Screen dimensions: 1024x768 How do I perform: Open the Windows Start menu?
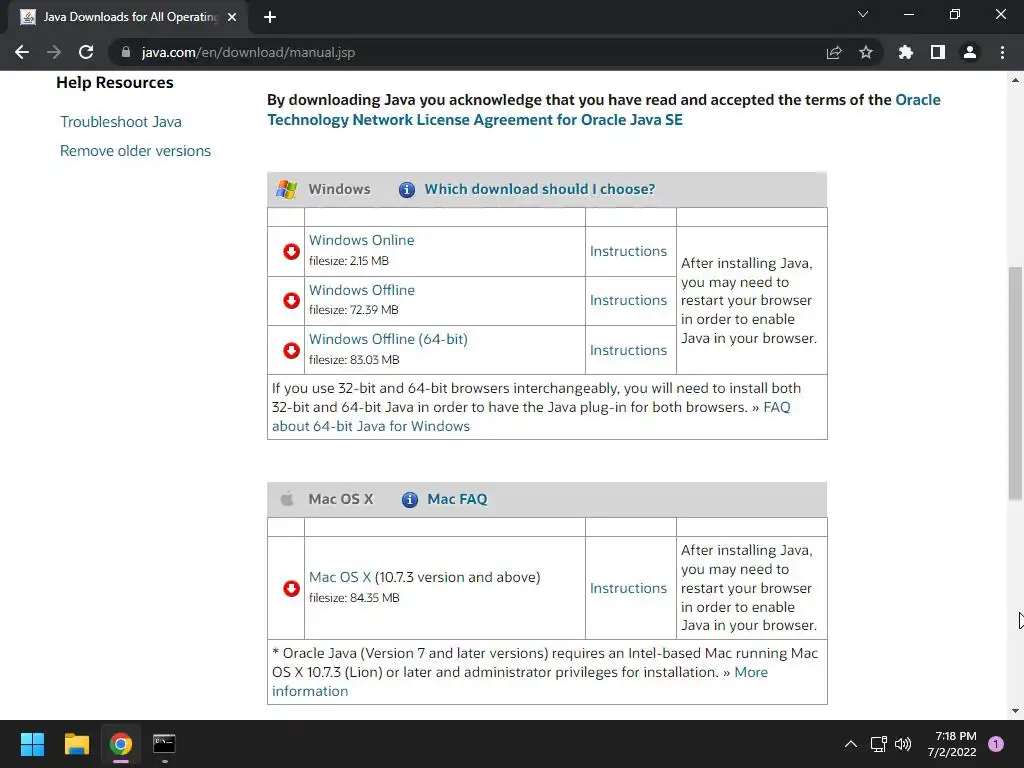pos(32,744)
